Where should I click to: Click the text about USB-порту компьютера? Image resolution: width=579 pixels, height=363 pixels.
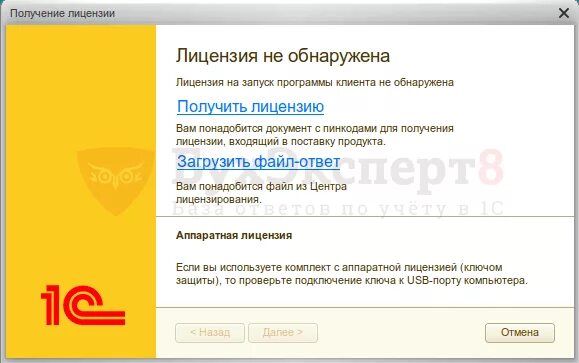click(x=352, y=274)
